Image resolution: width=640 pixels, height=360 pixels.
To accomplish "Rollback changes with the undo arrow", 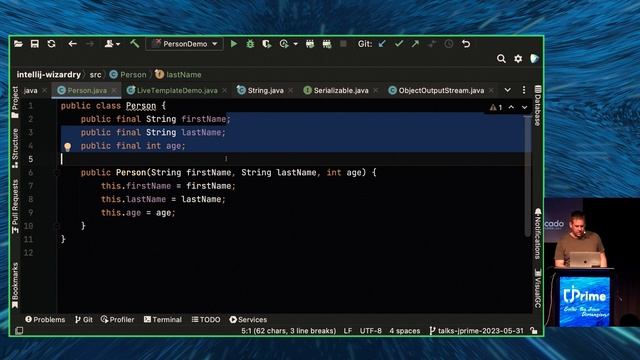I will [466, 44].
